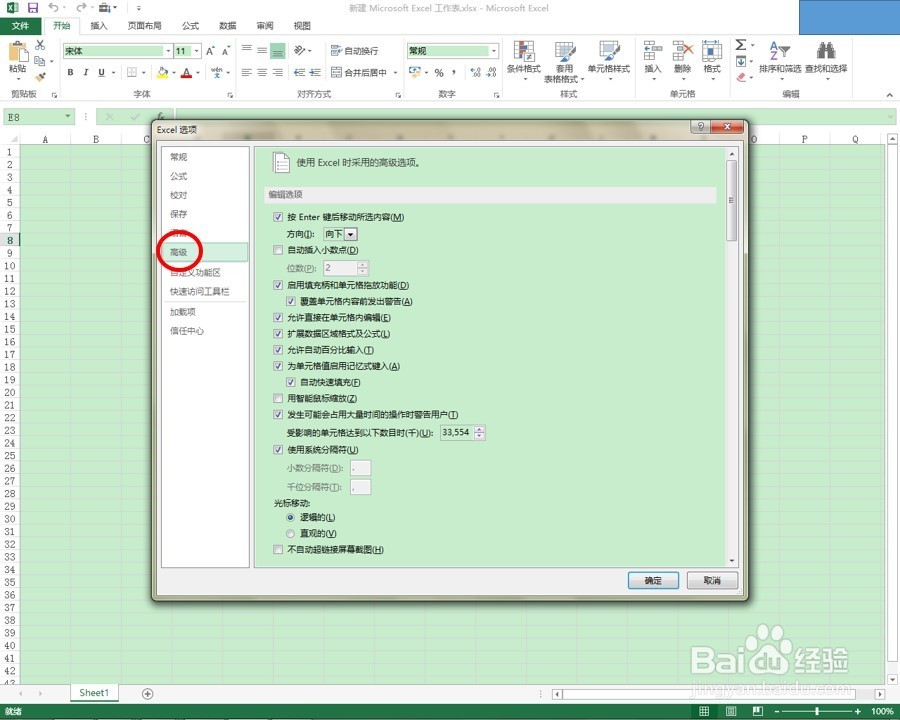
Task: Toggle Italic formatting in ribbon
Action: coord(86,72)
